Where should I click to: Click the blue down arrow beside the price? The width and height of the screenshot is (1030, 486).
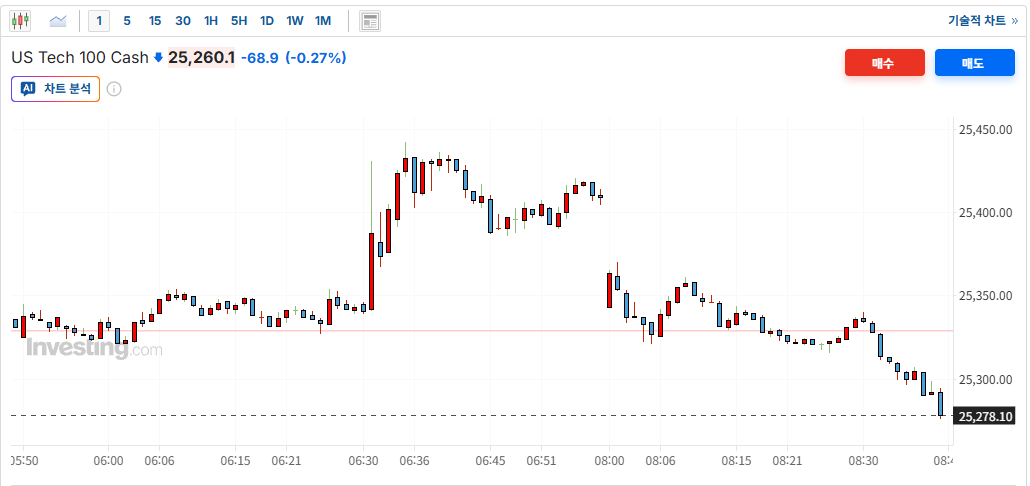pyautogui.click(x=158, y=58)
